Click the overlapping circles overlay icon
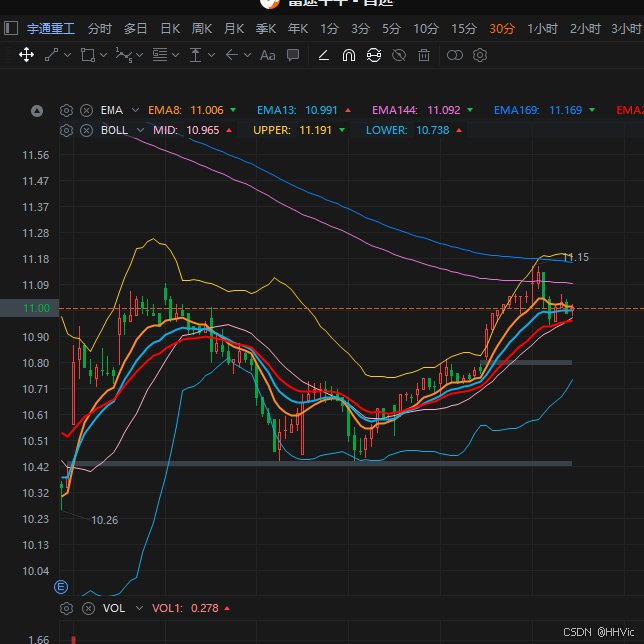 point(455,55)
